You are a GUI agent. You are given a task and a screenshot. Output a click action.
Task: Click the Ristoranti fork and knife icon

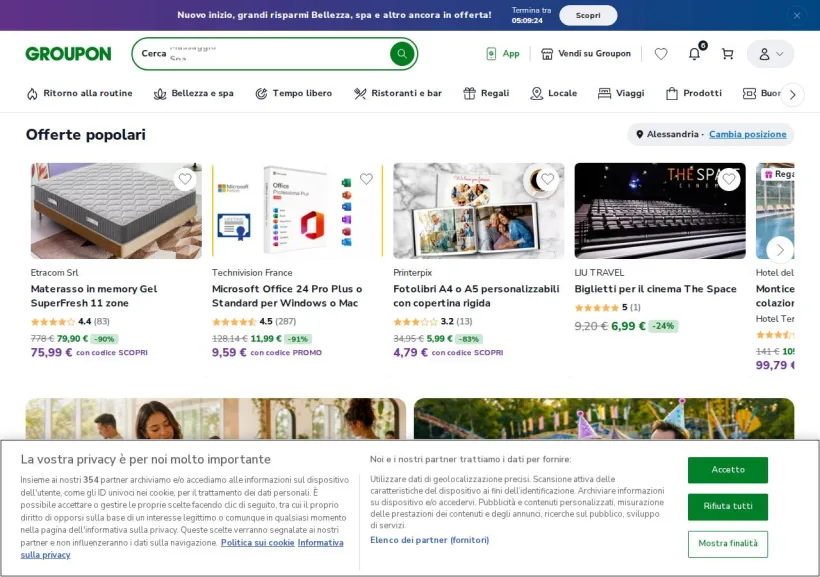[x=360, y=93]
